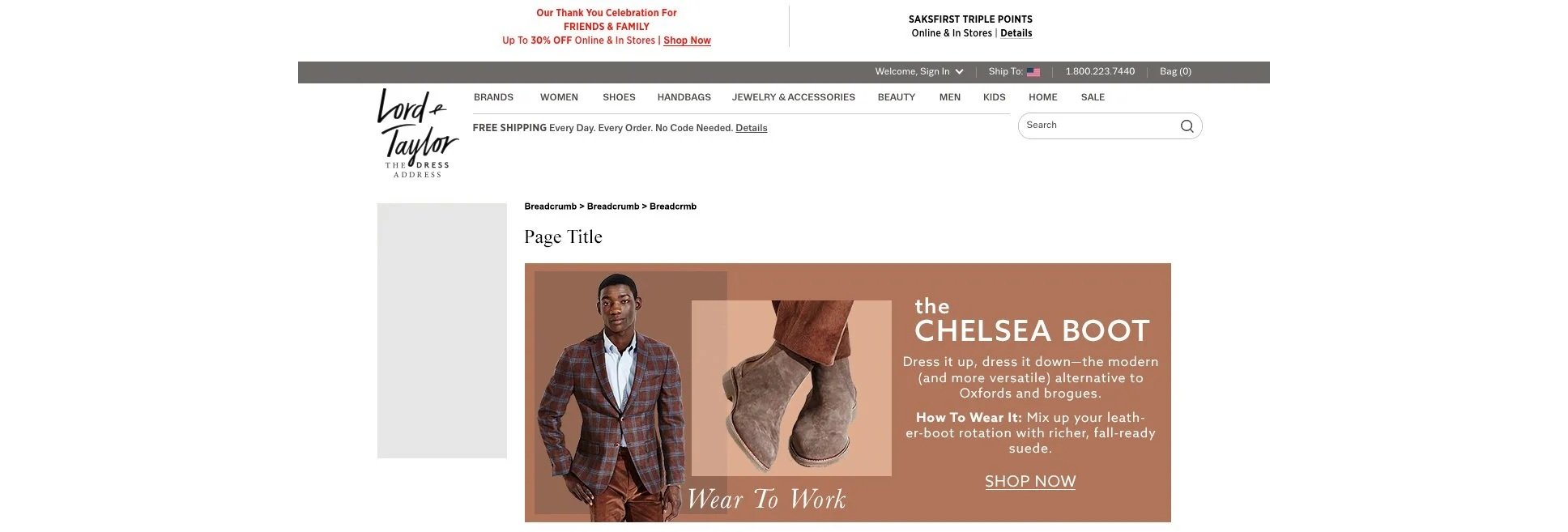Select the SHOES navigation item
The width and height of the screenshot is (1568, 532).
coord(619,97)
